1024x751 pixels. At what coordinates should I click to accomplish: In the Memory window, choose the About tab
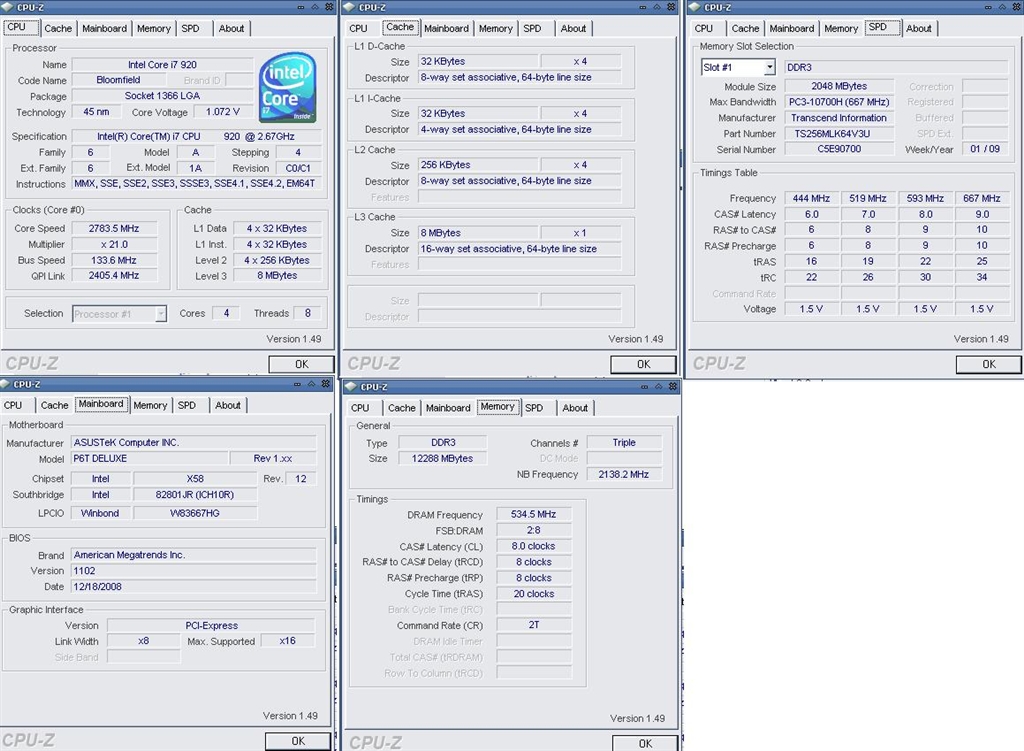pos(575,408)
